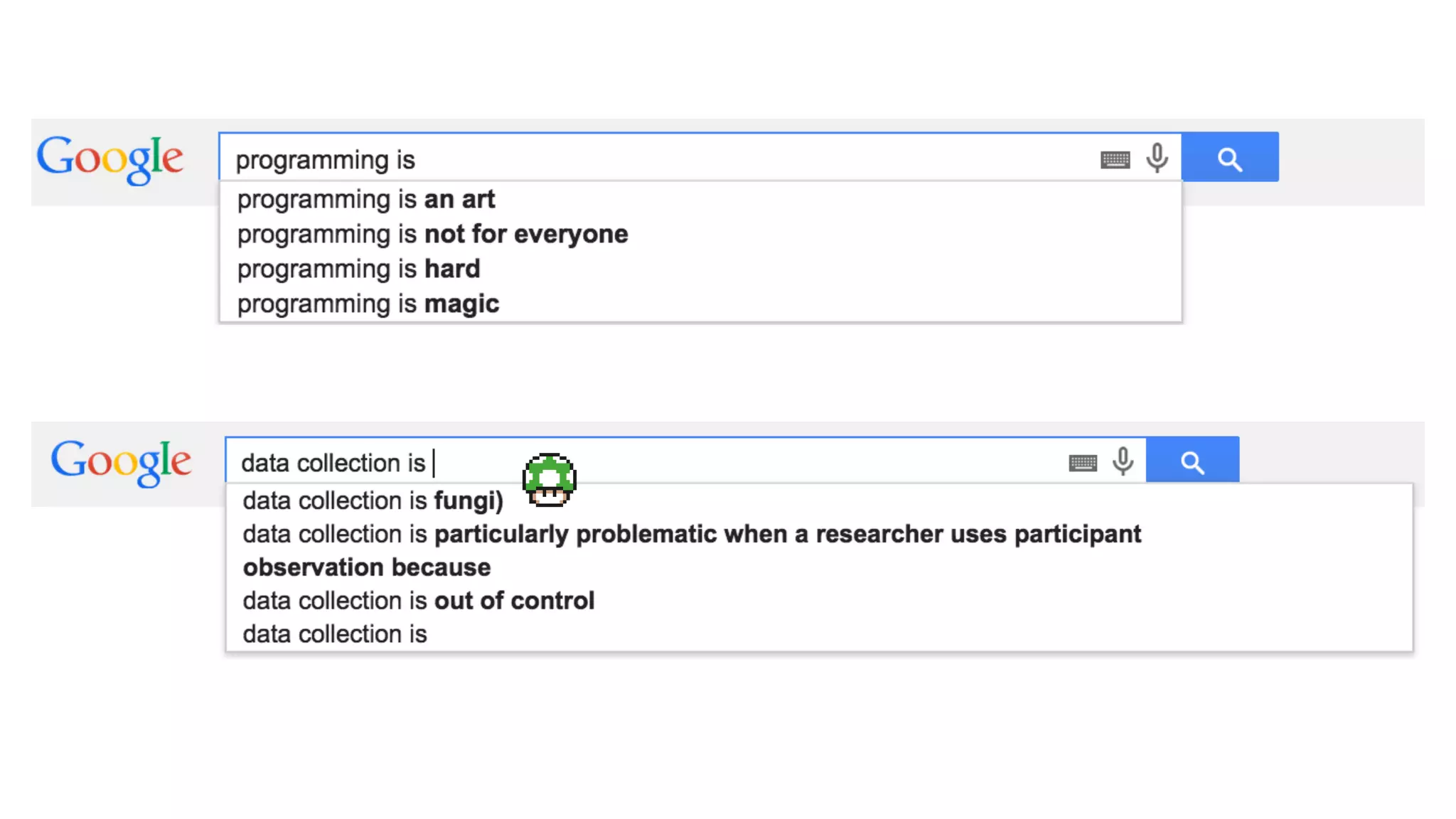Pick the suggestion "programming is hard"
The image size is (1456, 819).
[358, 269]
